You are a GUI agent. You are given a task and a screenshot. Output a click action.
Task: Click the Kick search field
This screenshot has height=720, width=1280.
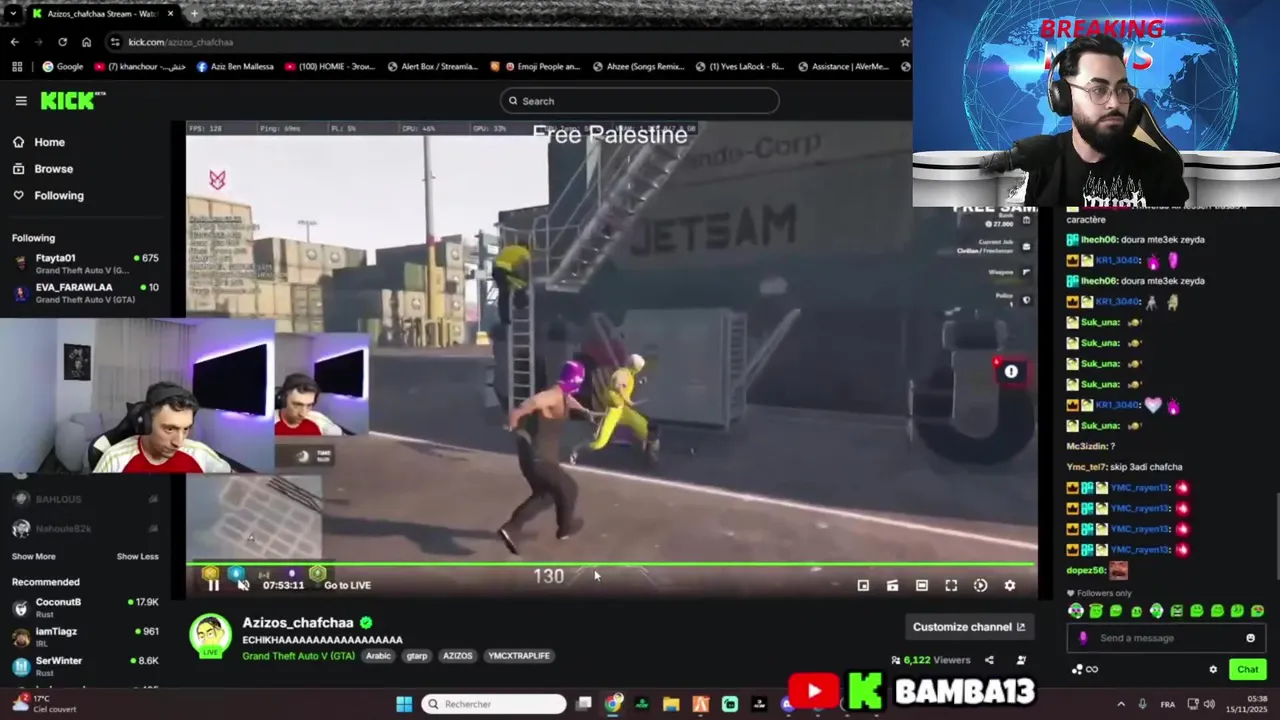639,101
